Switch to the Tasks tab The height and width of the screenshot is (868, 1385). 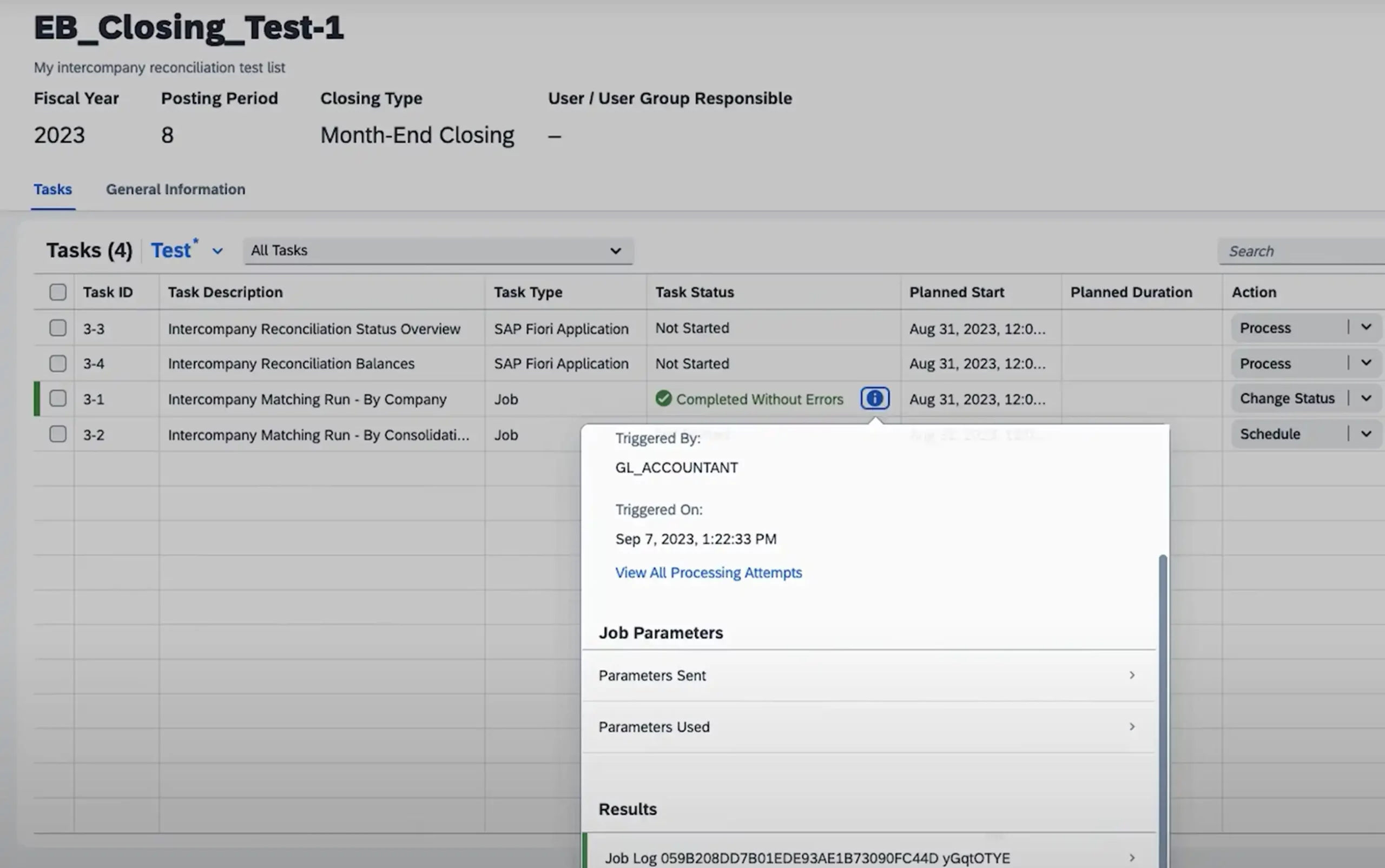click(x=53, y=189)
